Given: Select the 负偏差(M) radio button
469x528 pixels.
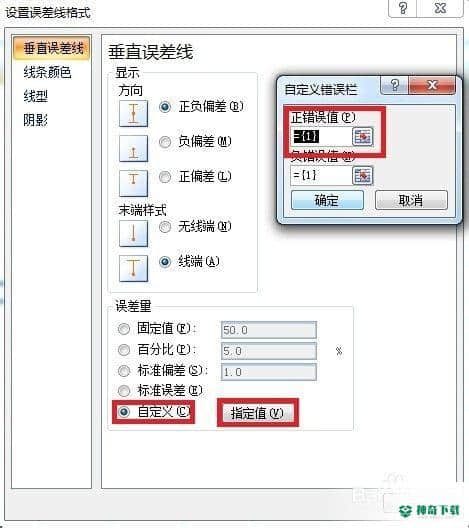Looking at the screenshot, I should [165, 142].
